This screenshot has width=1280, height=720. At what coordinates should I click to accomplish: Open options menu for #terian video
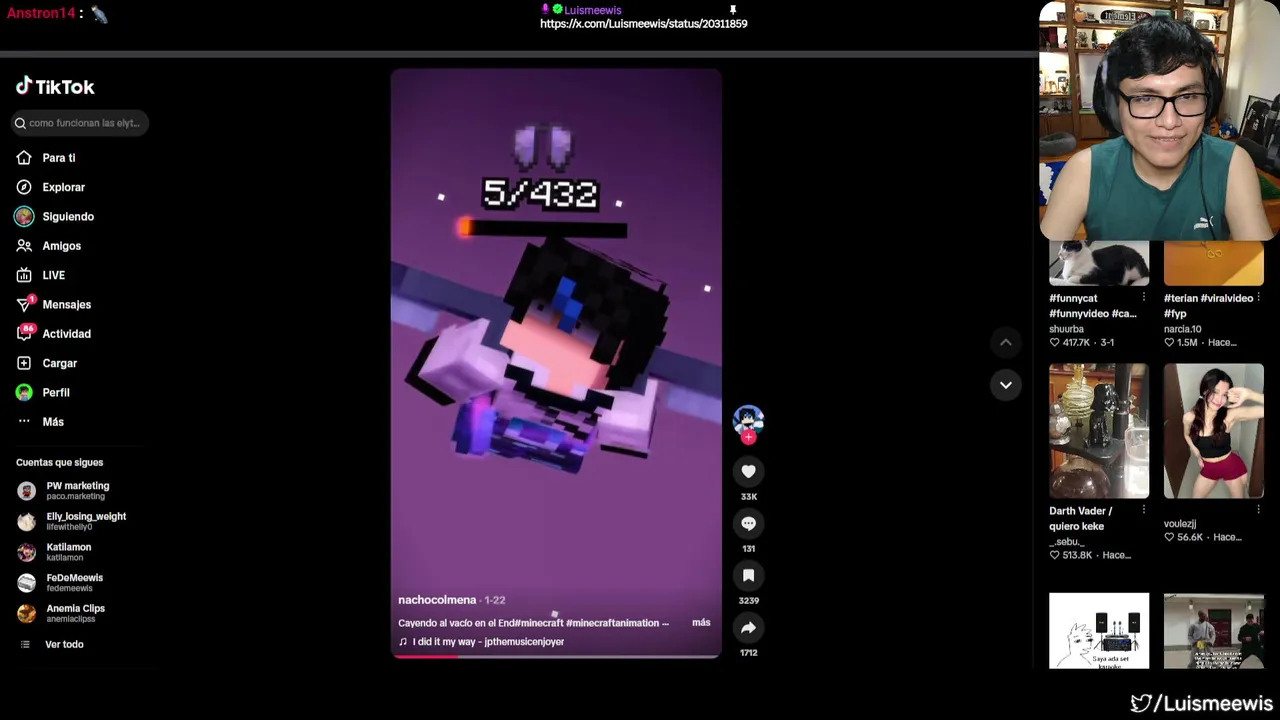tap(1259, 298)
